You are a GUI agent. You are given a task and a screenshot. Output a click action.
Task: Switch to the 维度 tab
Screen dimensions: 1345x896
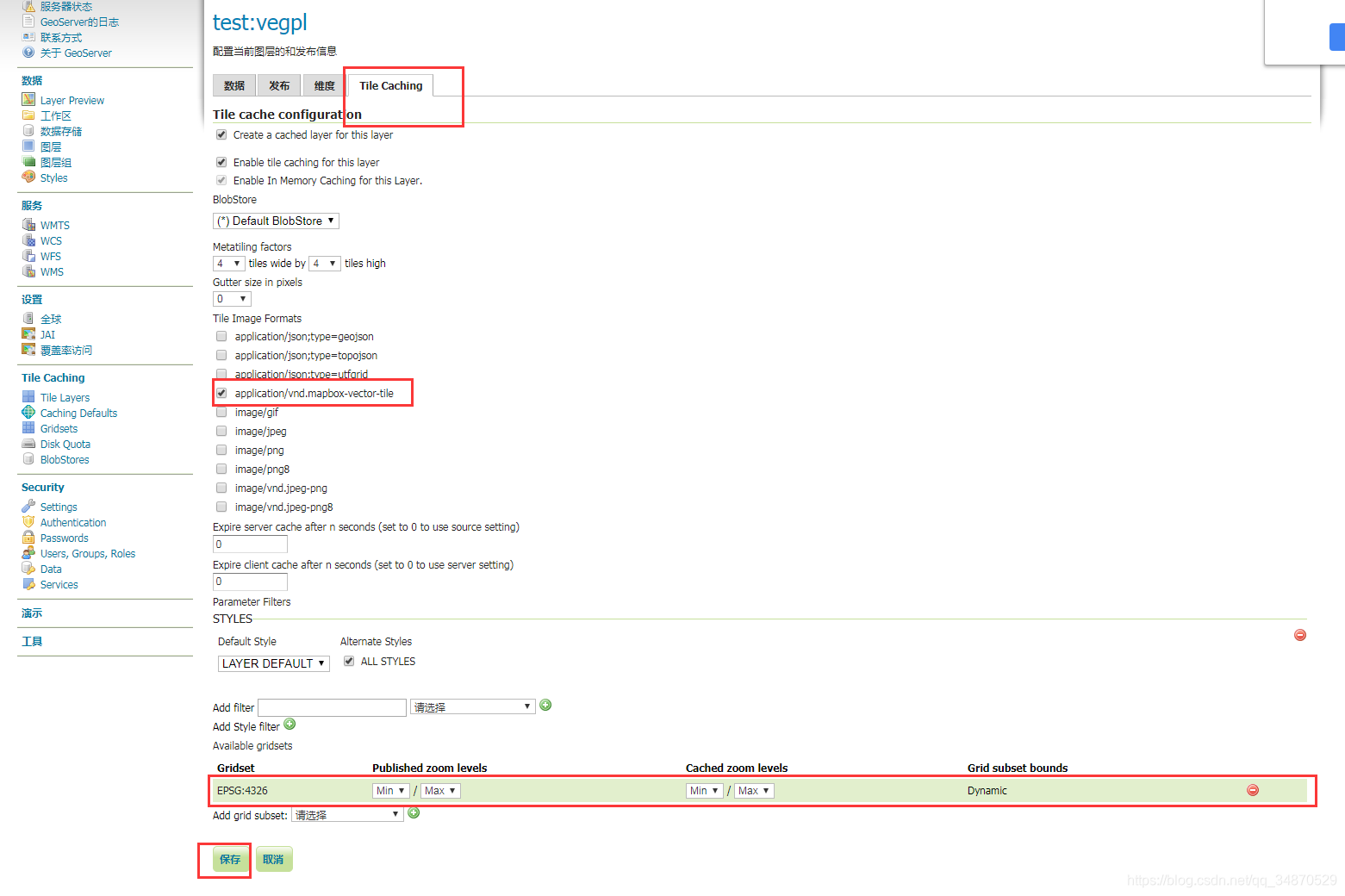[325, 85]
